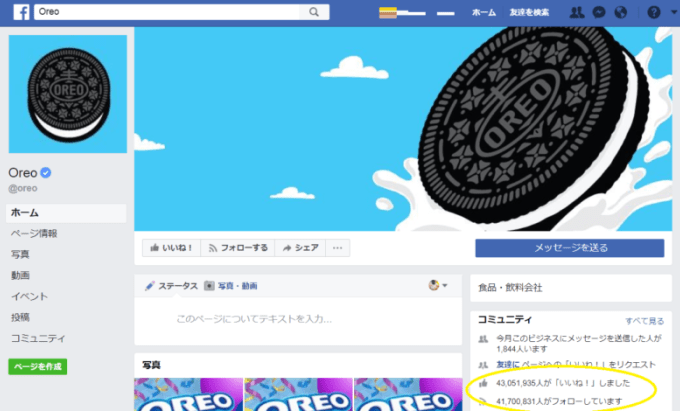Screen dimensions: 680x411
Task: Open the third Oreo photo thumbnail
Action: click(408, 395)
